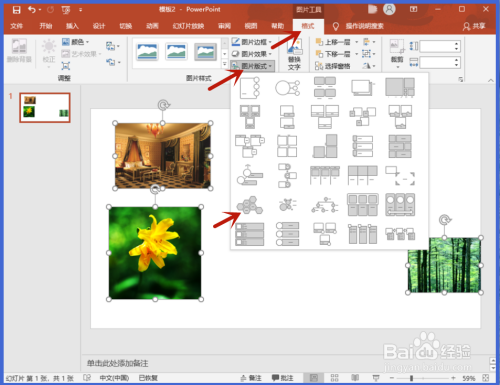Switch to the 开始 tab
500x385 pixels.
coord(46,26)
